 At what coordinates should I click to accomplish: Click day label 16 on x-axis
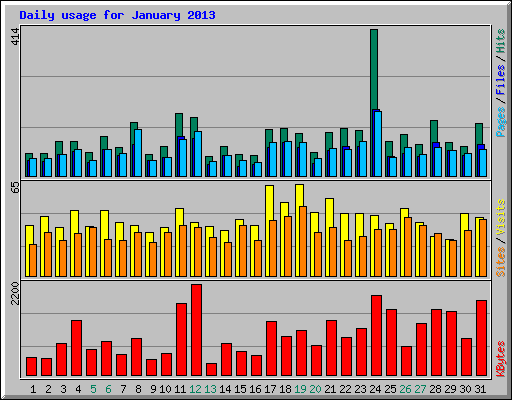pos(255,389)
